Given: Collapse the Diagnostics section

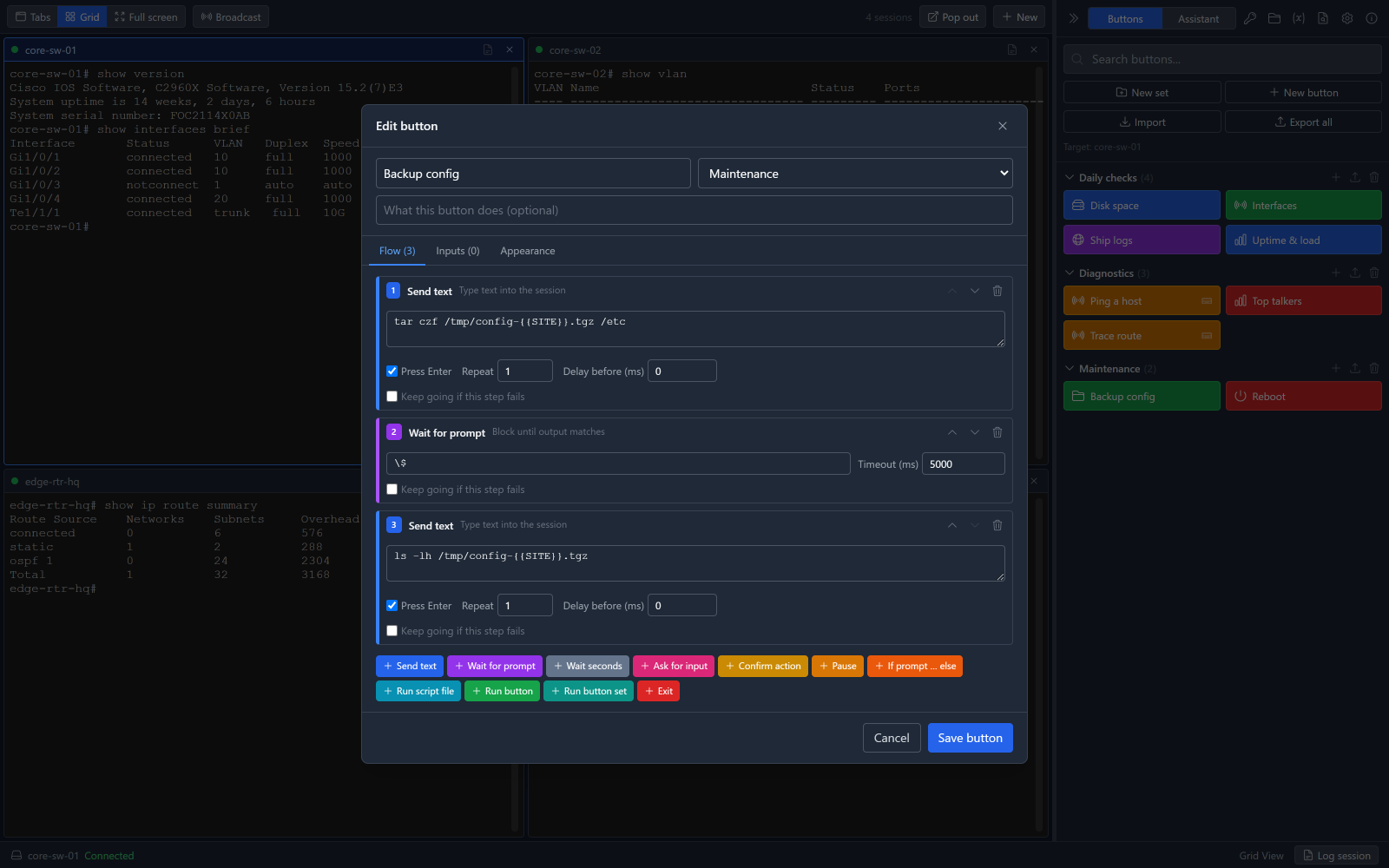Looking at the screenshot, I should pyautogui.click(x=1070, y=273).
